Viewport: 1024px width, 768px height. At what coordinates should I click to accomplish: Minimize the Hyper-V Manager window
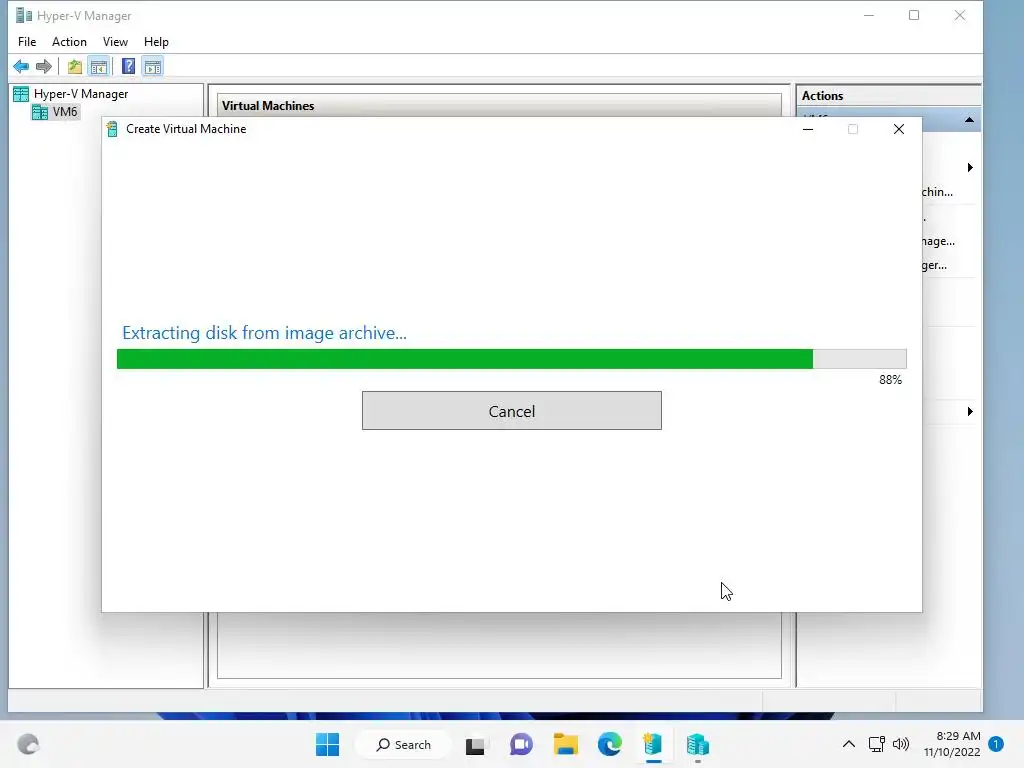(x=869, y=15)
